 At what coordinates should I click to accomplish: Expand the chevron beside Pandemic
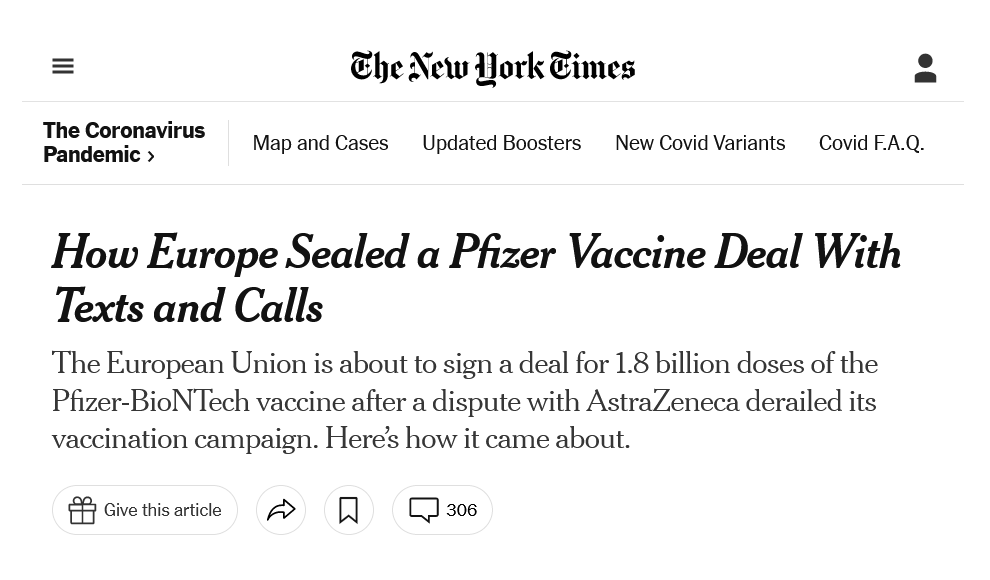[x=151, y=156]
